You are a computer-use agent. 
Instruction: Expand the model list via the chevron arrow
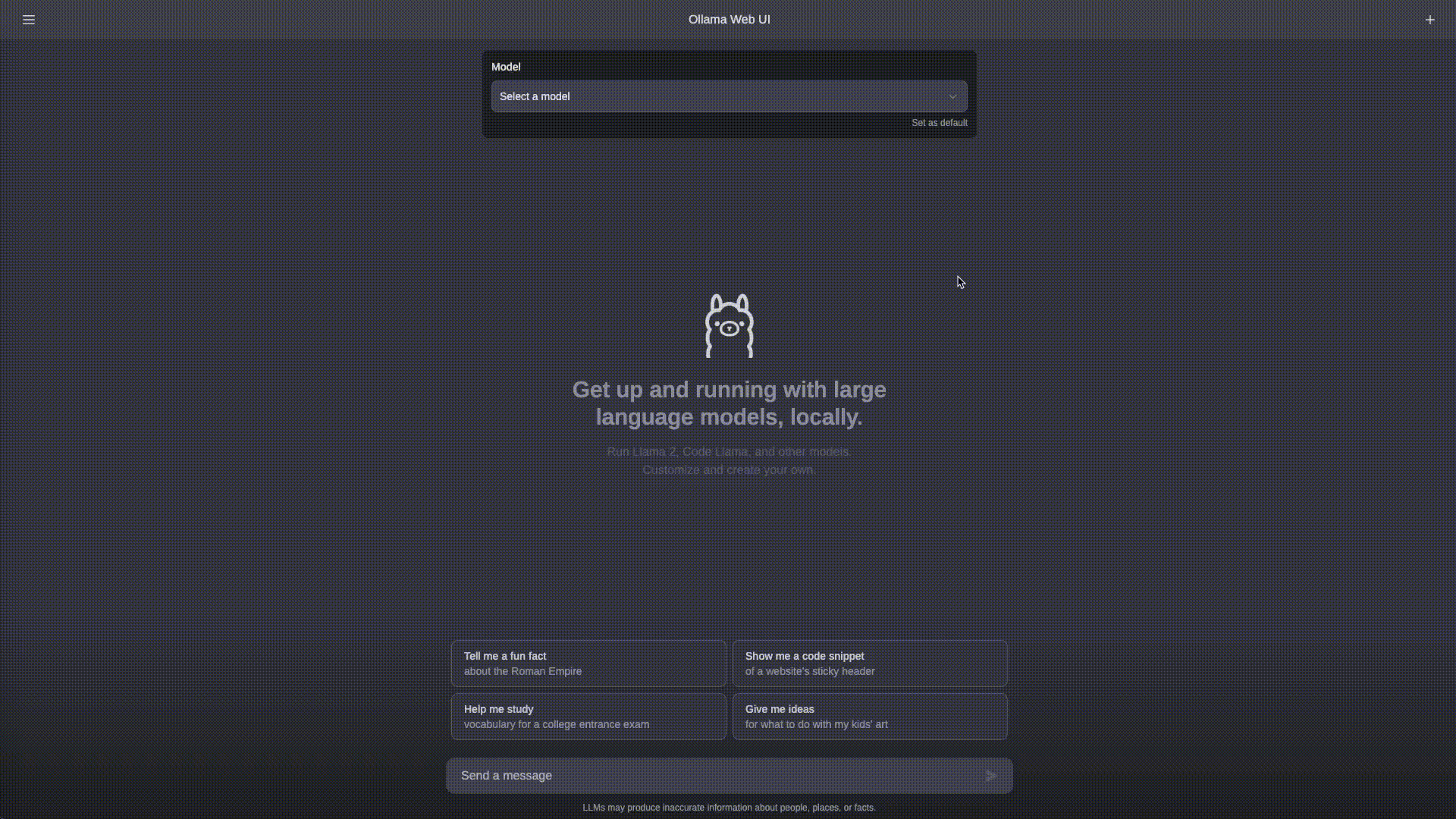pos(952,96)
